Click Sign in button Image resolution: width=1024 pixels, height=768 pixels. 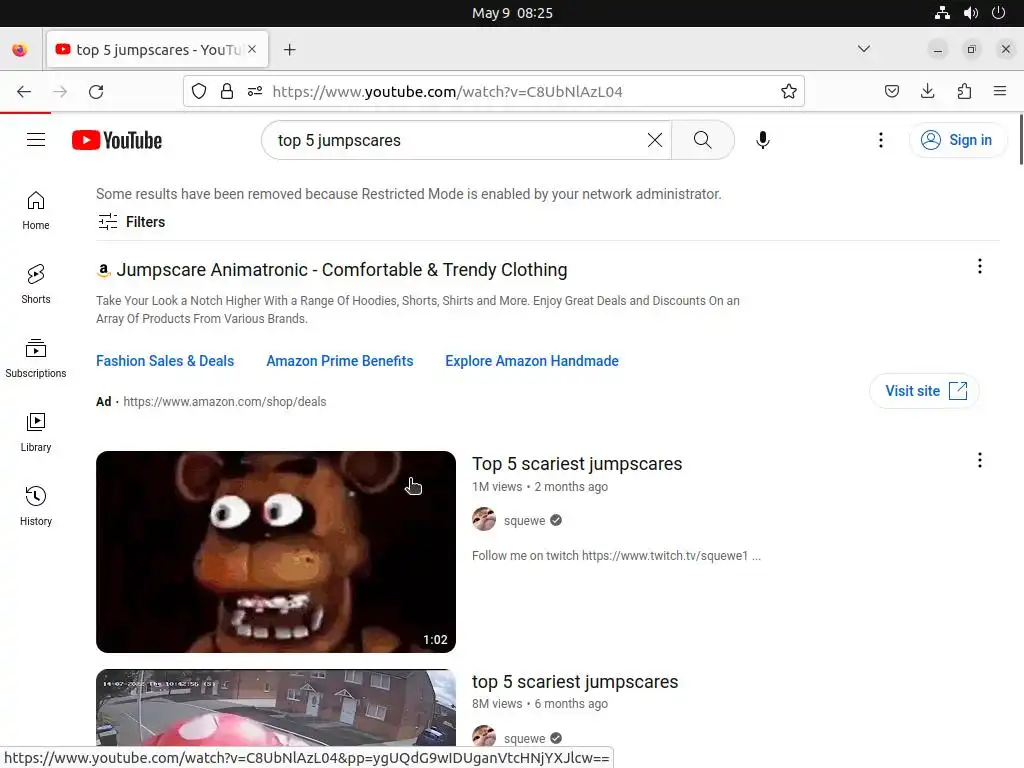click(957, 140)
